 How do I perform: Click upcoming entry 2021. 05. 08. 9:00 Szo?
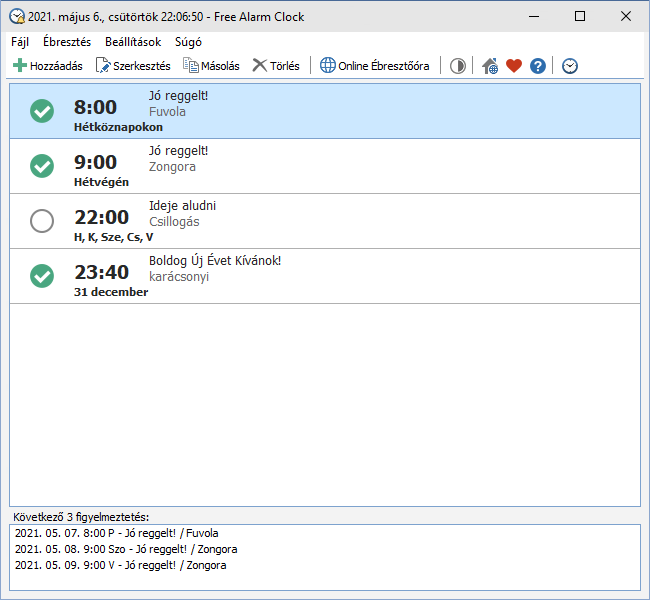(126, 549)
